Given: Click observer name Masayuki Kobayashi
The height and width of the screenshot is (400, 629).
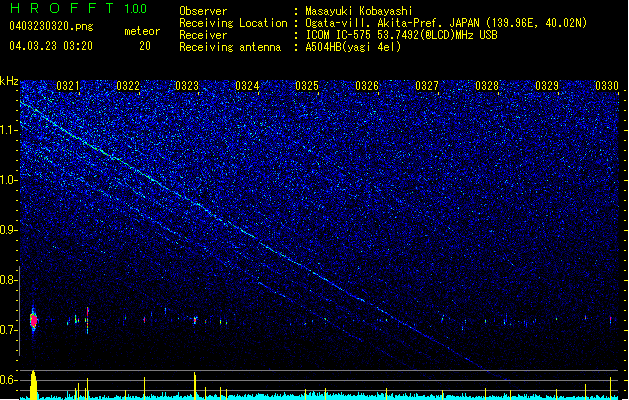Looking at the screenshot, I should (x=359, y=11).
